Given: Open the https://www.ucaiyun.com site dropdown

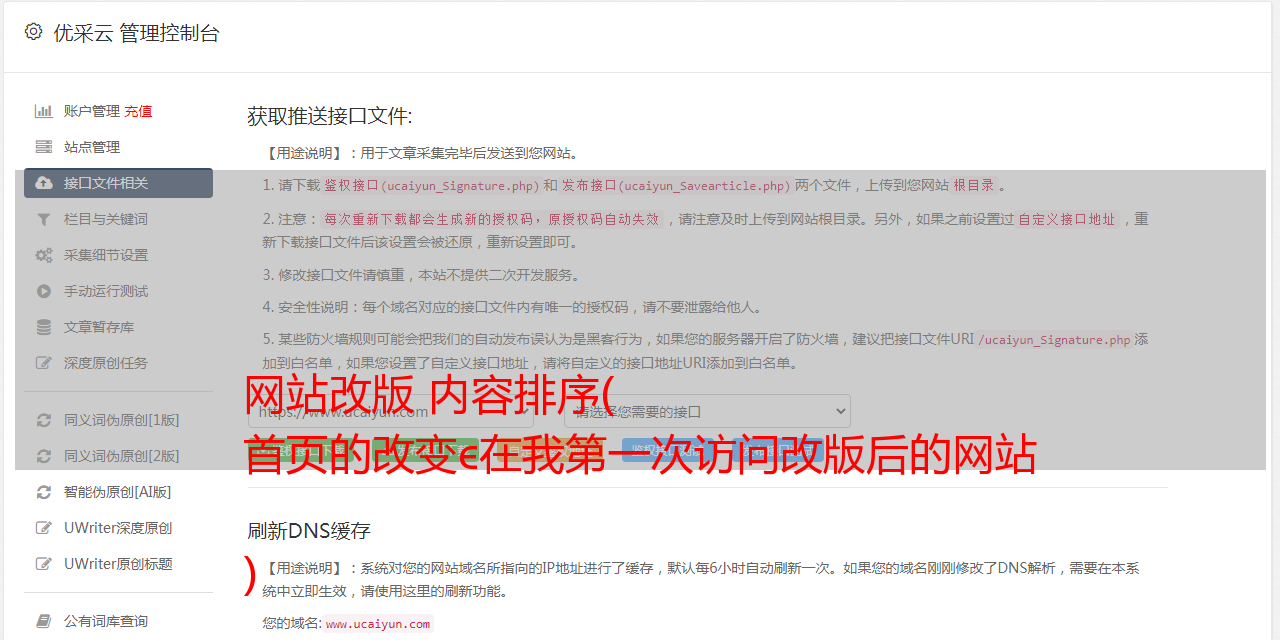Looking at the screenshot, I should tap(391, 411).
